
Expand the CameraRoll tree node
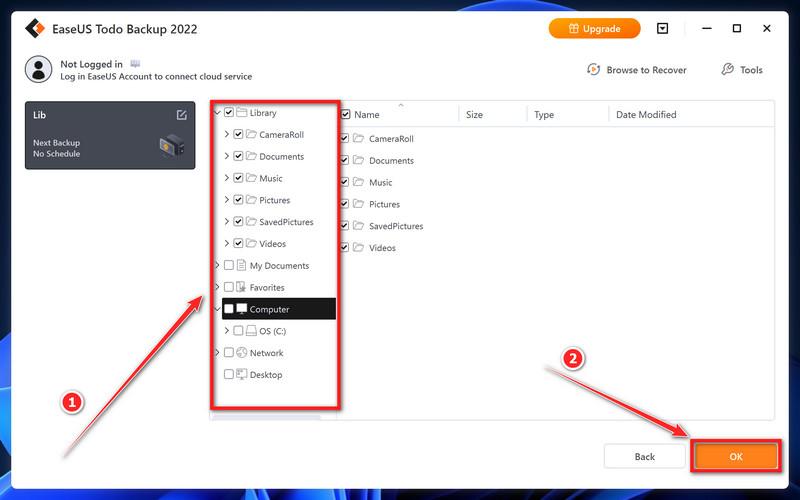click(x=227, y=134)
